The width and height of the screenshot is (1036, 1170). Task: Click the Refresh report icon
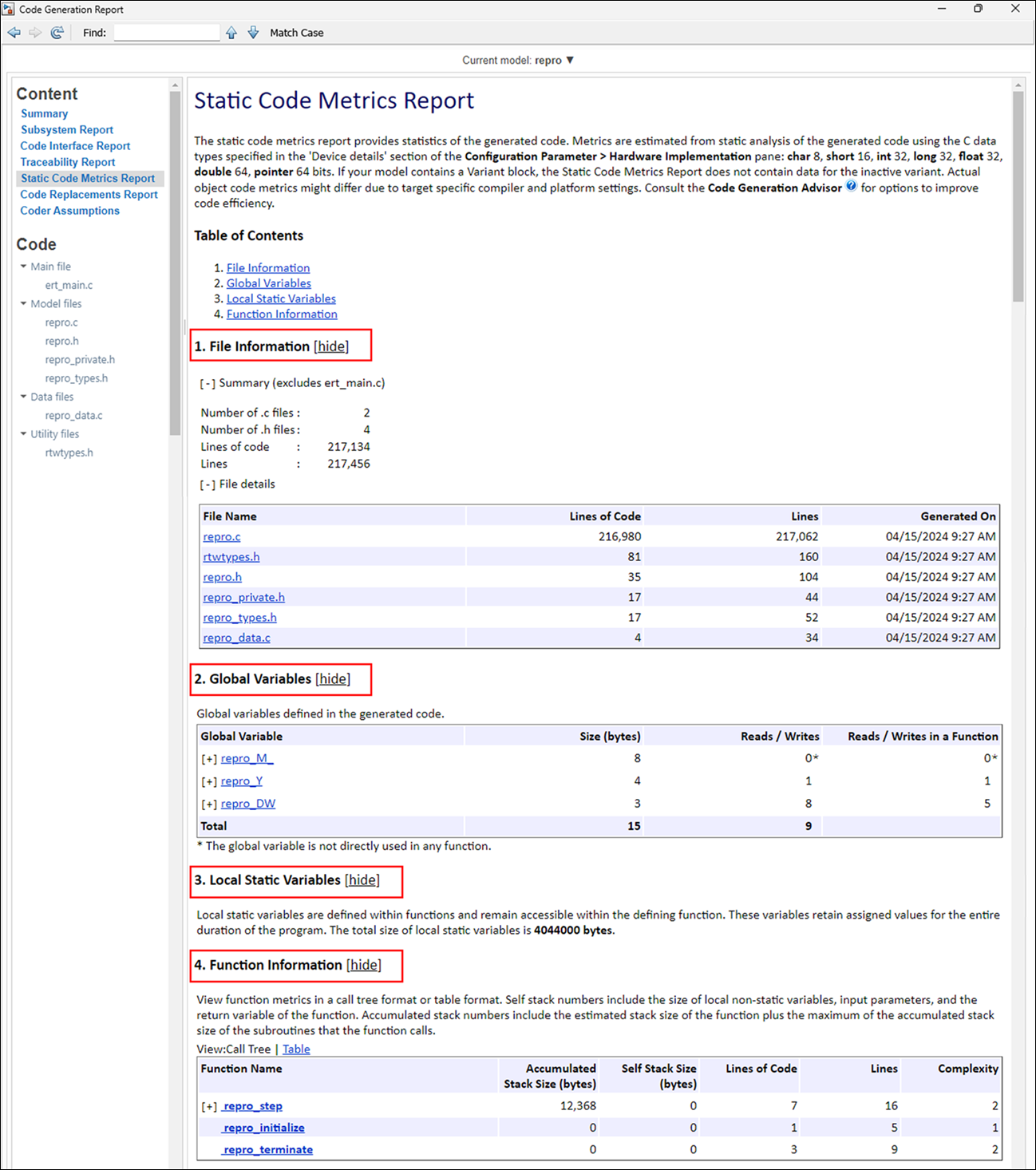[57, 33]
